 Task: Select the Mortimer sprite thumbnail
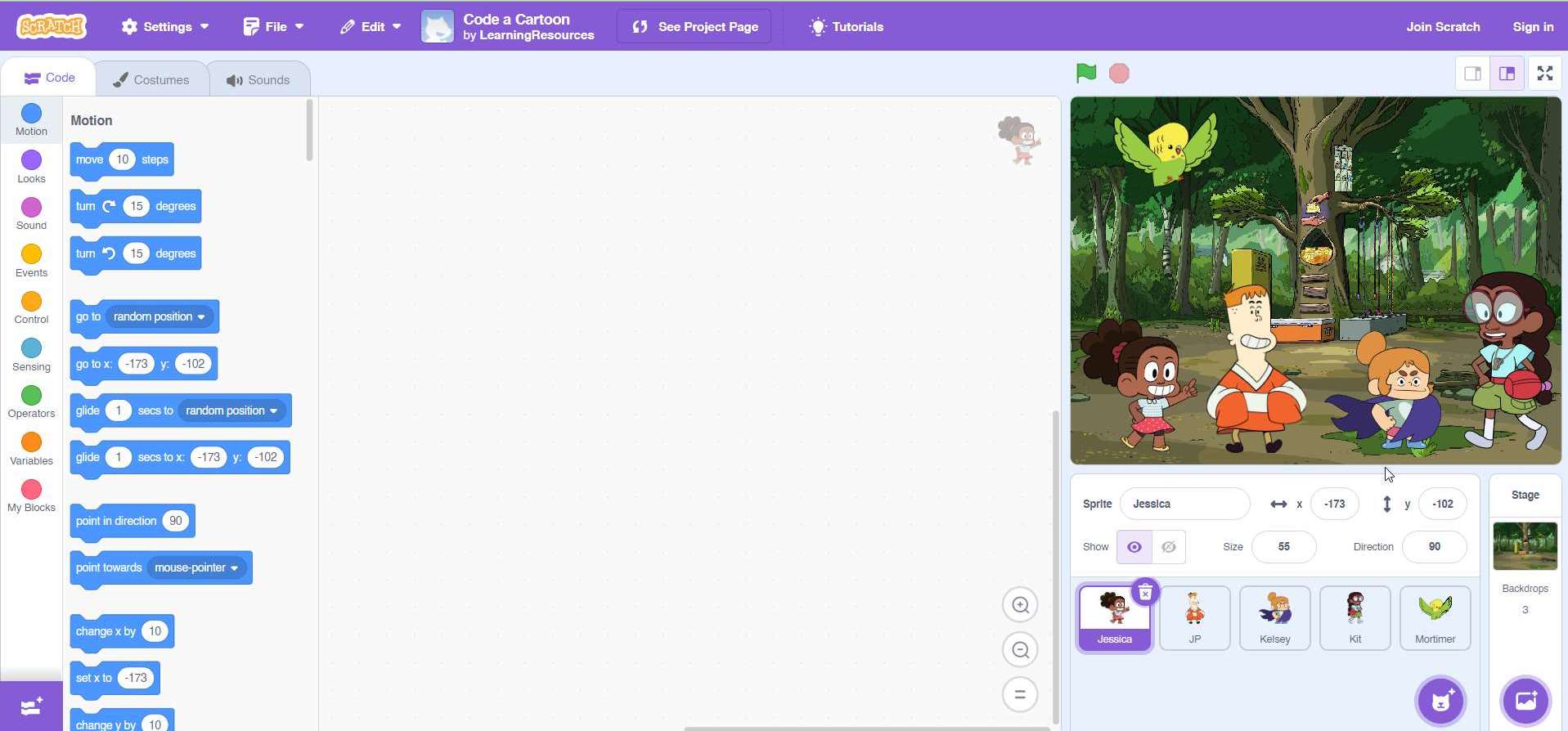(1435, 618)
